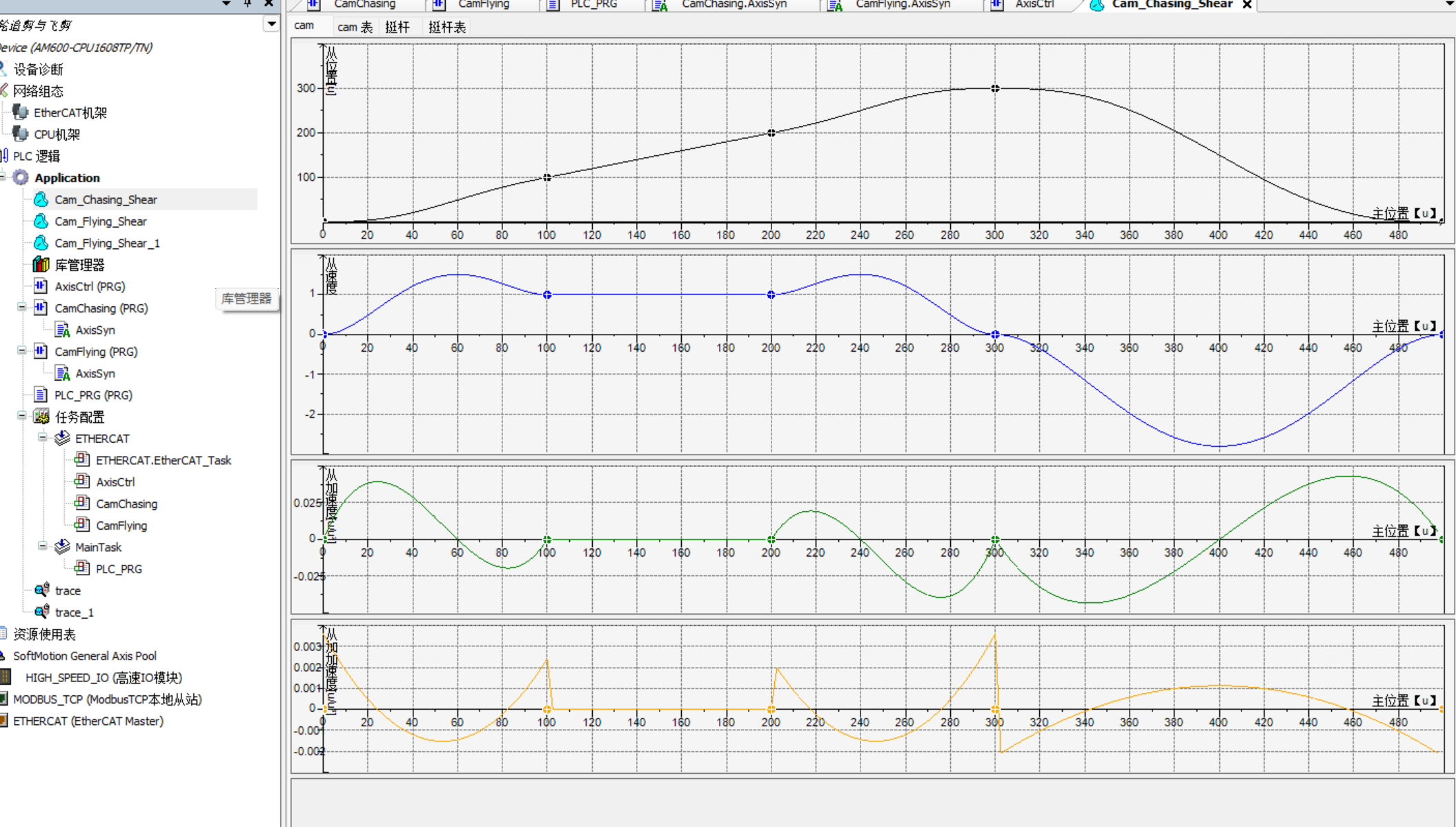The width and height of the screenshot is (1456, 827).
Task: Click blue velocity point at master 100
Action: 547,295
